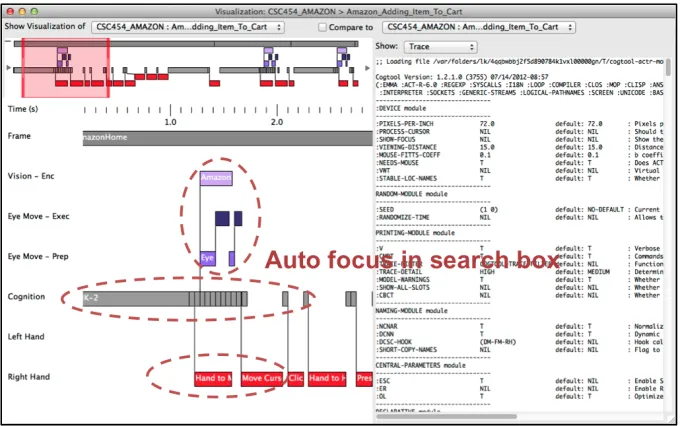This screenshot has height=426, width=680.
Task: Click the left scroll arrow of overview timeline
Action: [x=8, y=68]
